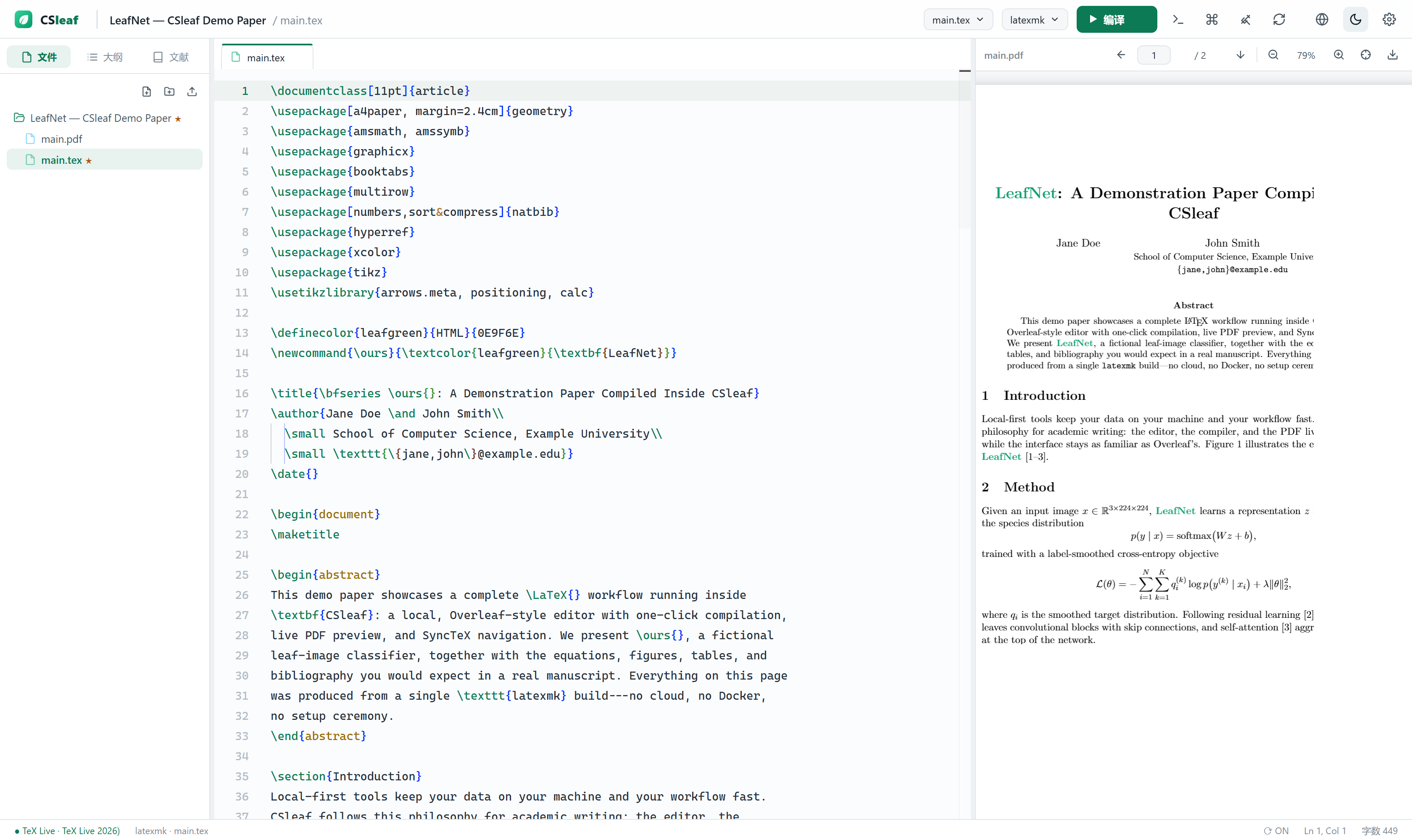The image size is (1412, 840).
Task: Open the latexmk compiler dropdown
Action: click(x=1034, y=20)
